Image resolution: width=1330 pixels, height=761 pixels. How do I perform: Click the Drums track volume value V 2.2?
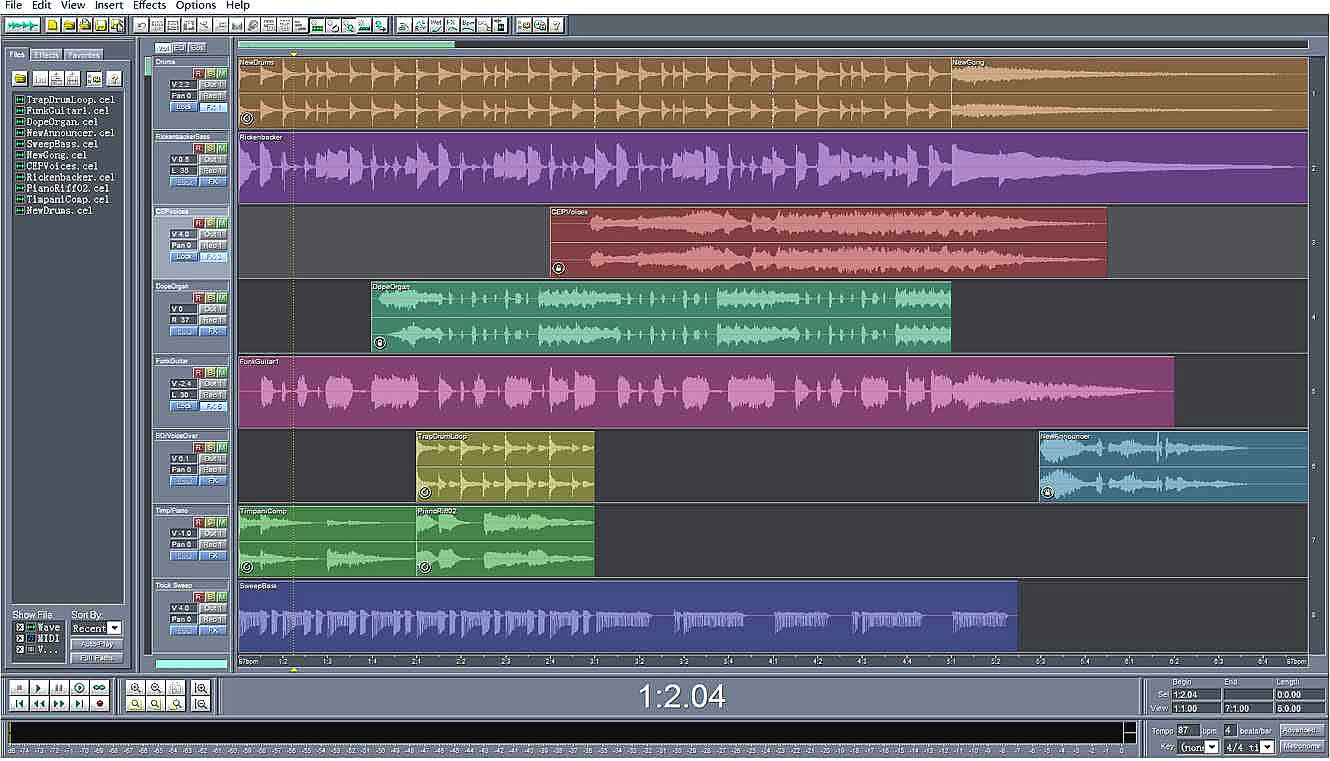[181, 85]
